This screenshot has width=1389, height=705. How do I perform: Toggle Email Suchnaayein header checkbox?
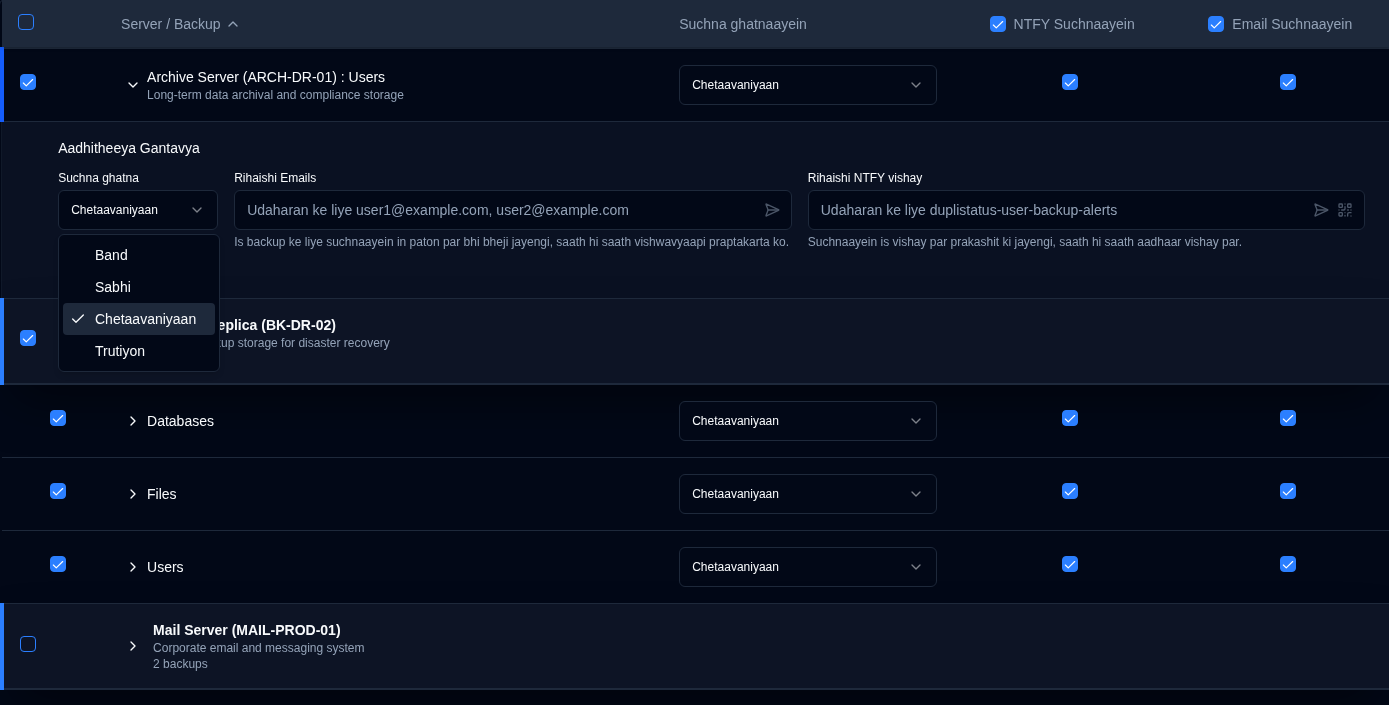[x=1216, y=24]
